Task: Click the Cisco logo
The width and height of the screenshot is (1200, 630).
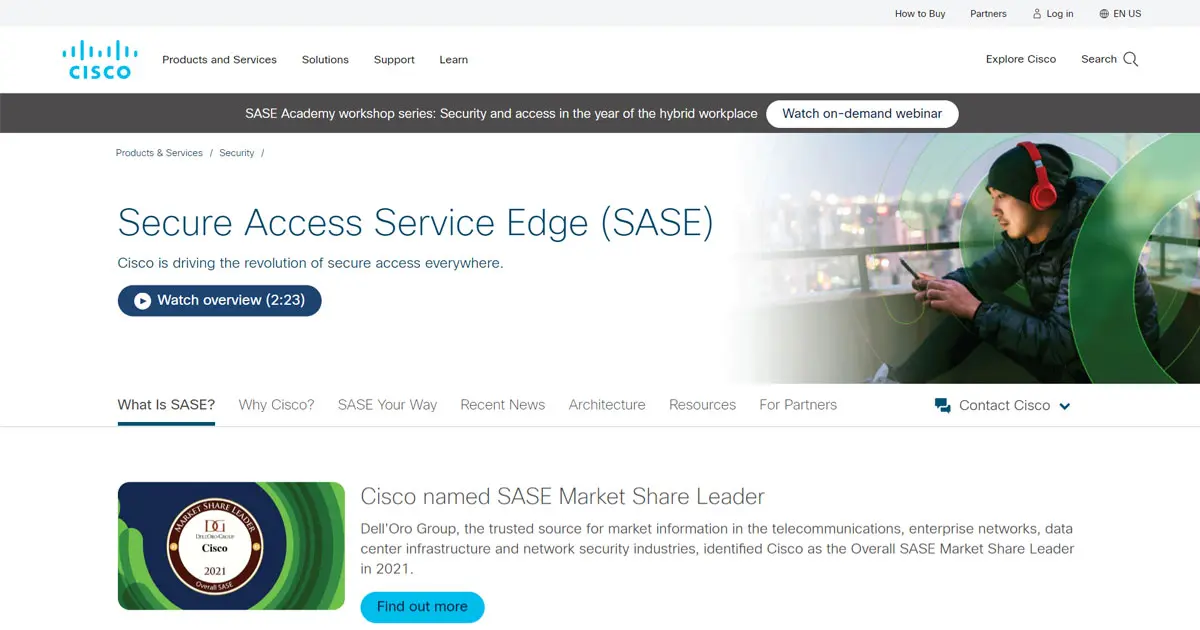Action: point(100,60)
